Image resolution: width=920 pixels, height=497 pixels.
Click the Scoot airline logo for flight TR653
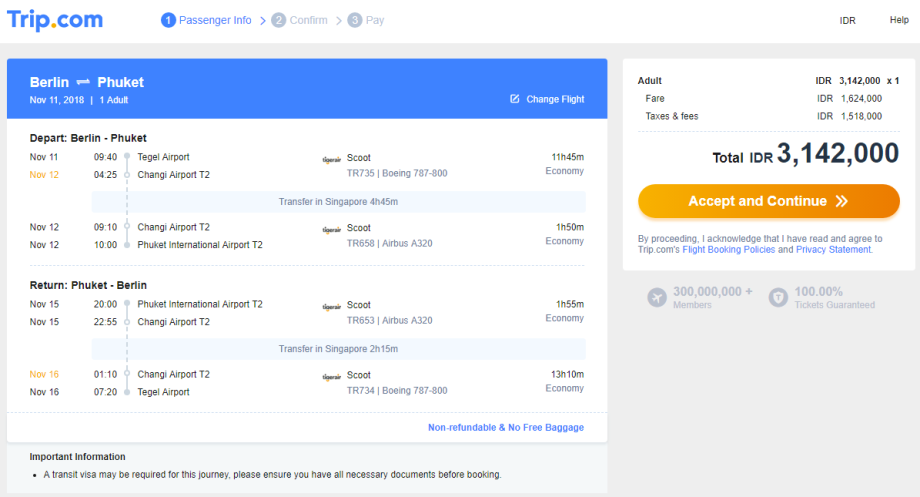331,306
